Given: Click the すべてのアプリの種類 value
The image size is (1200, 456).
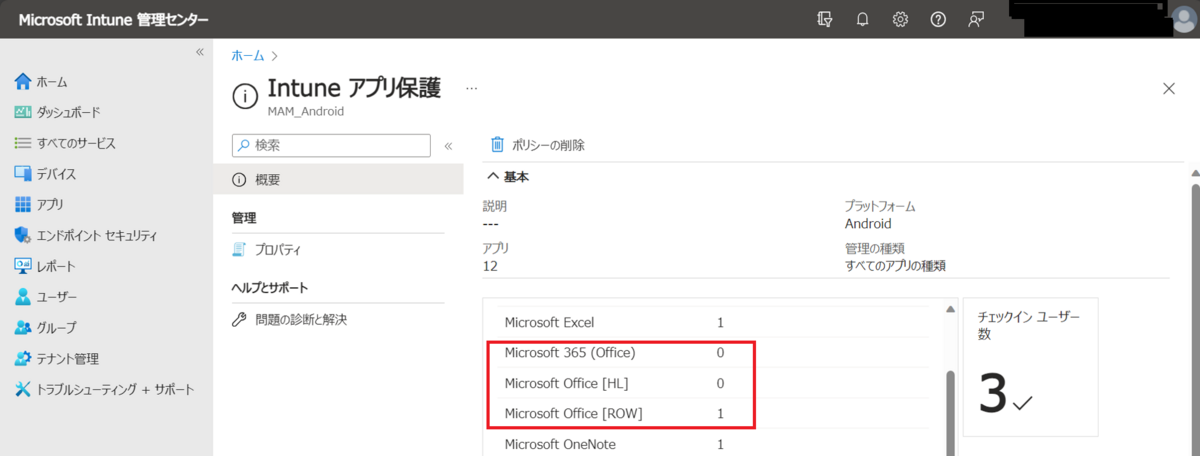Looking at the screenshot, I should tap(895, 267).
